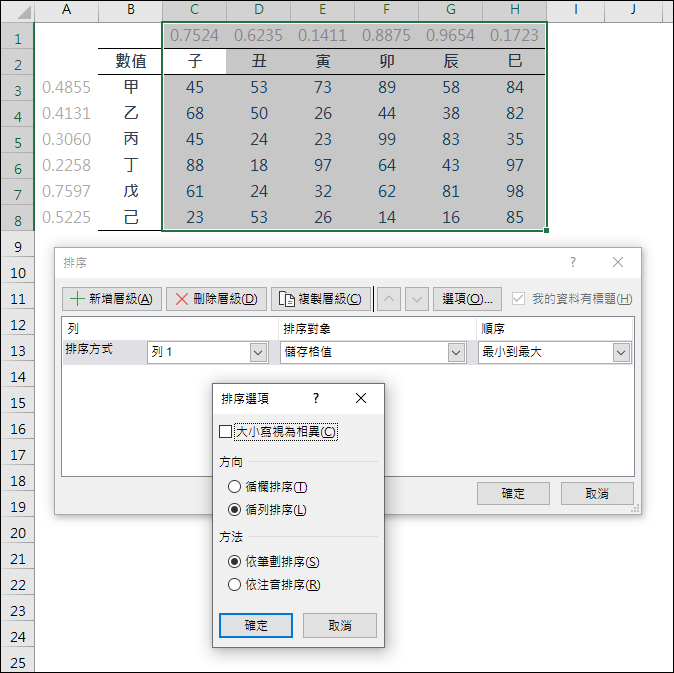Click Sort Options help question mark
This screenshot has height=673, width=674.
click(x=316, y=398)
